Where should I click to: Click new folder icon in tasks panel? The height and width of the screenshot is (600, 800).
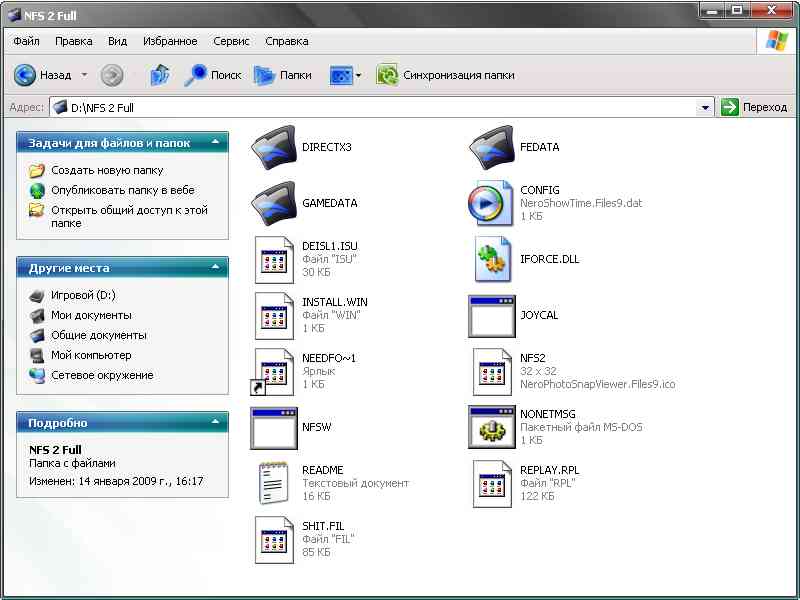(37, 170)
